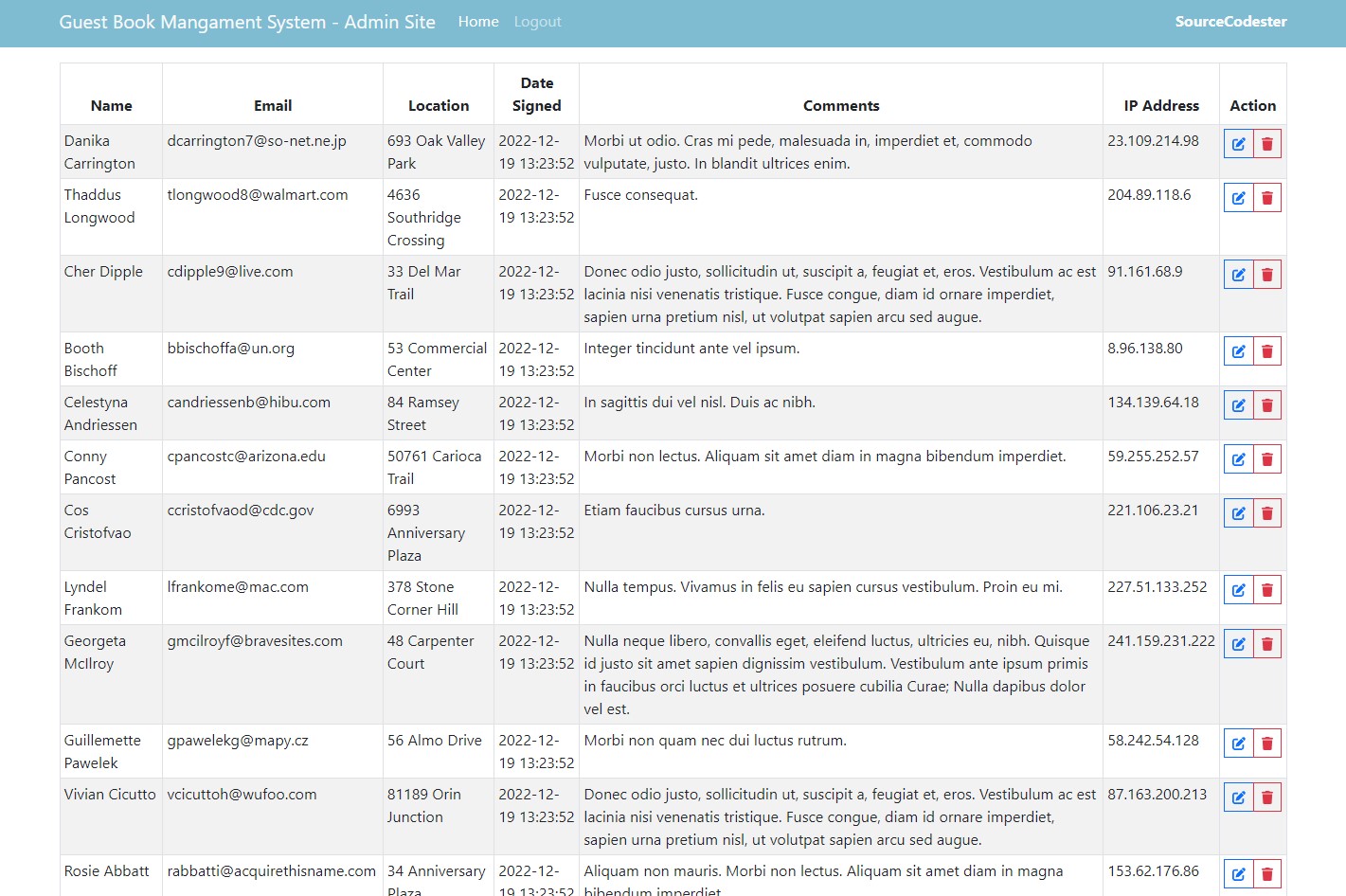
Task: Click the Guest Book Management System title
Action: click(247, 21)
